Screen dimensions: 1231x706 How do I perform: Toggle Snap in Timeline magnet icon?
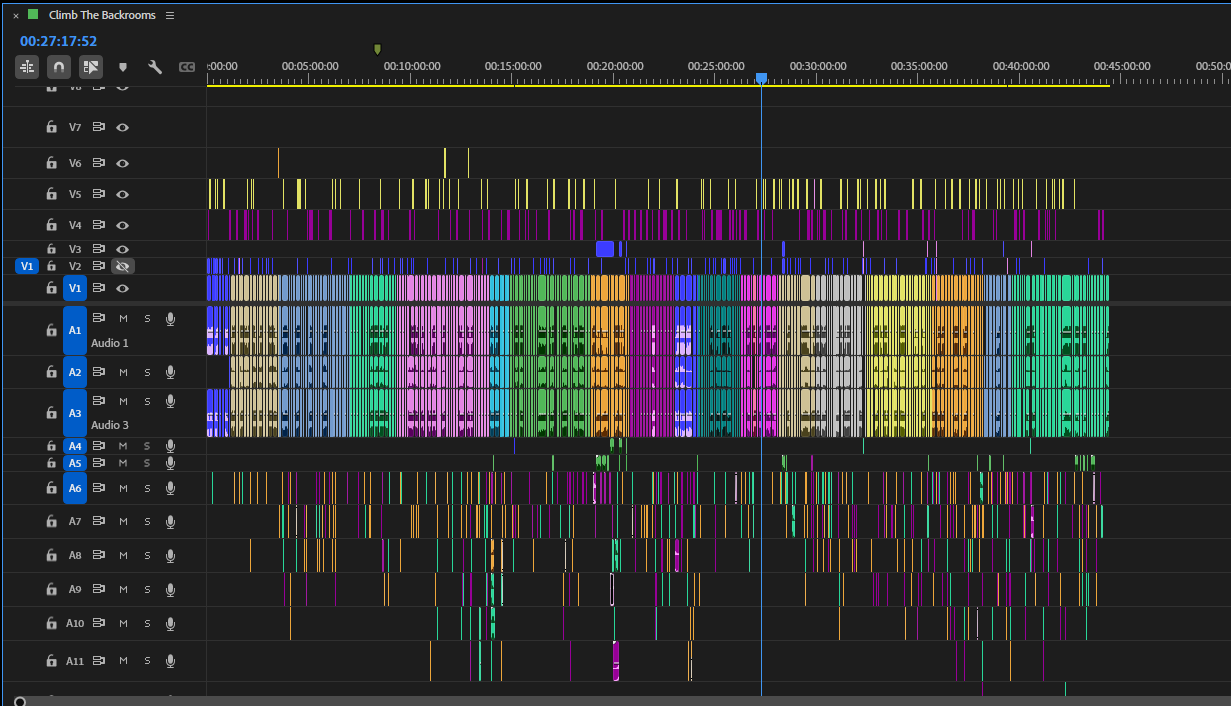click(59, 67)
